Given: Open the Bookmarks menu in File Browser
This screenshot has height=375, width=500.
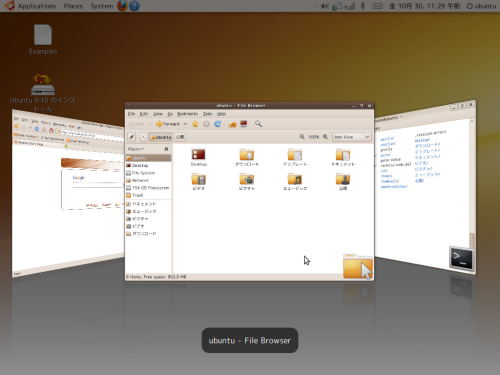Looking at the screenshot, I should [187, 114].
